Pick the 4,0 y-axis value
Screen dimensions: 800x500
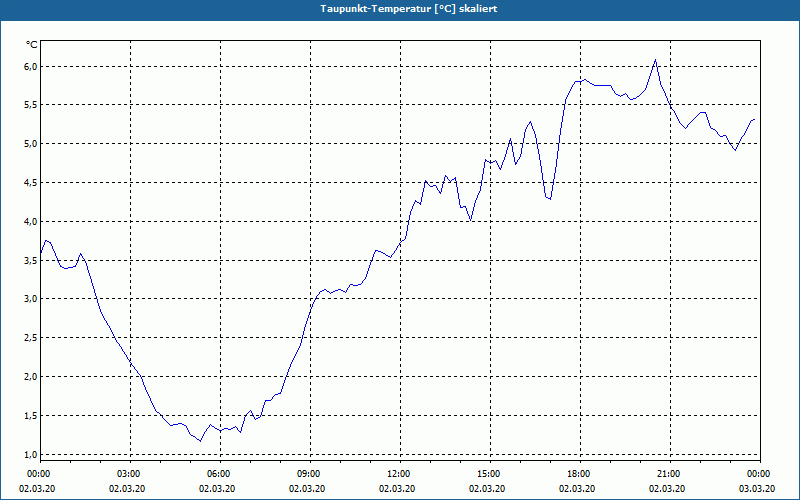click(x=31, y=221)
